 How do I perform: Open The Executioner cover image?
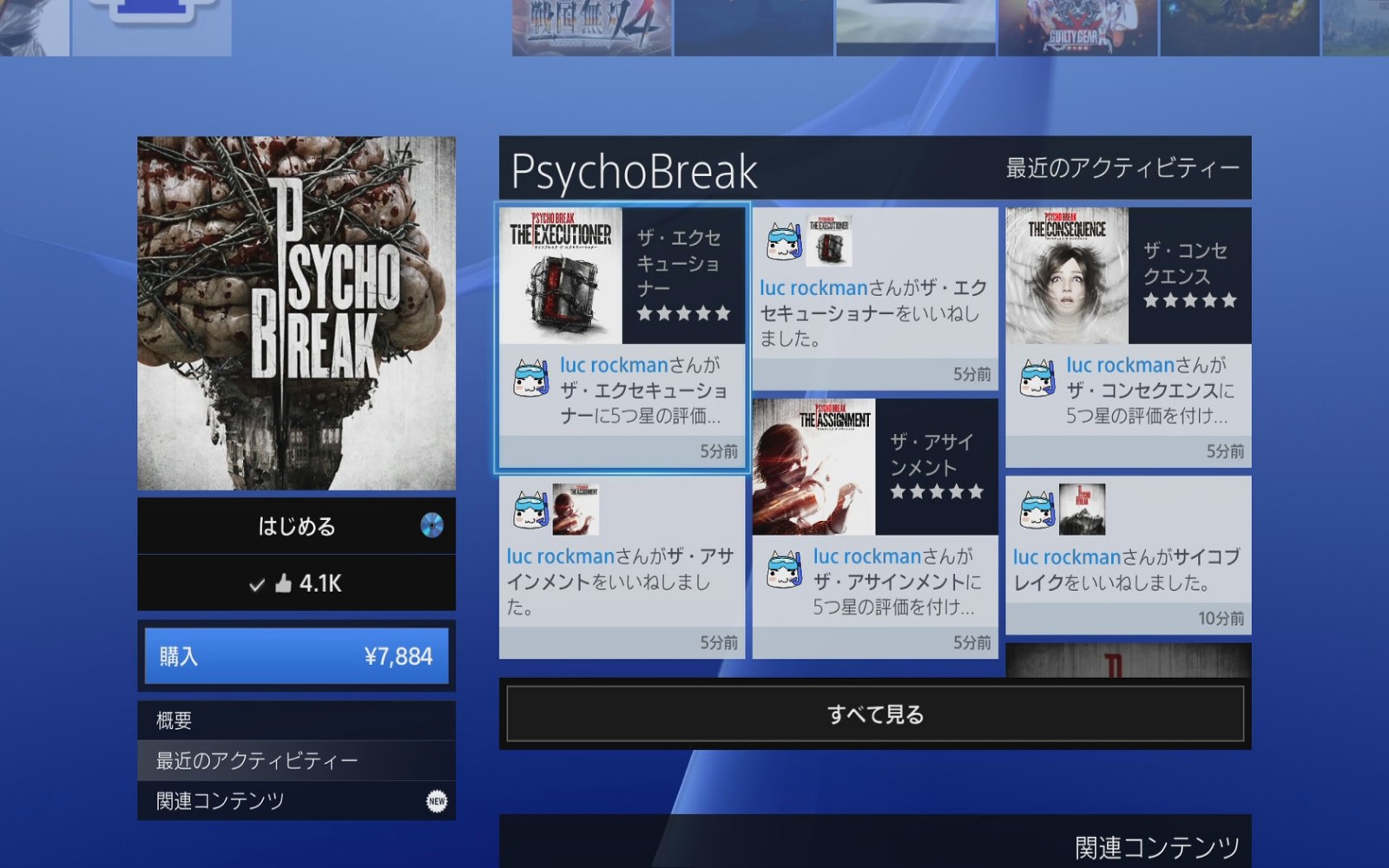561,275
